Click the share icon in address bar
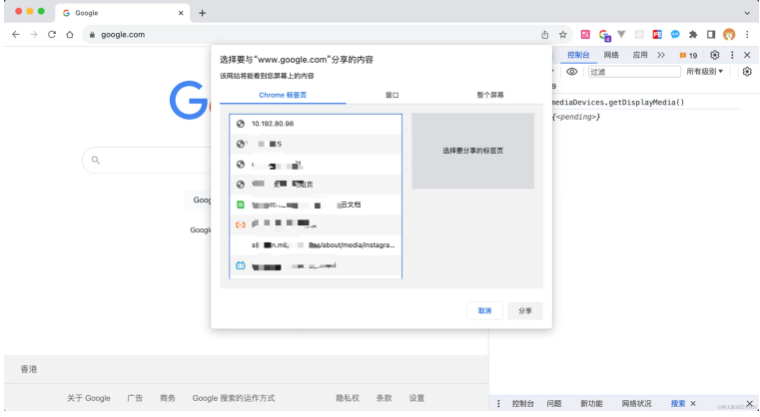 545,34
